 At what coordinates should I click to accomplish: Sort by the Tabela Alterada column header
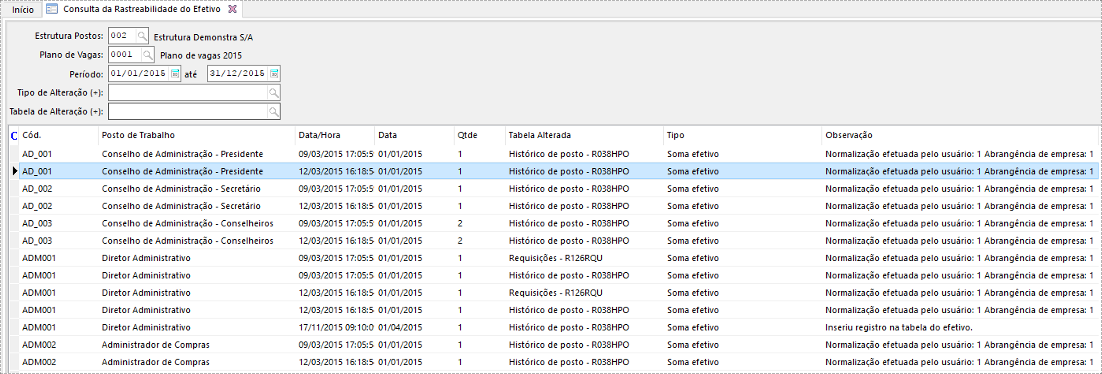[x=583, y=135]
